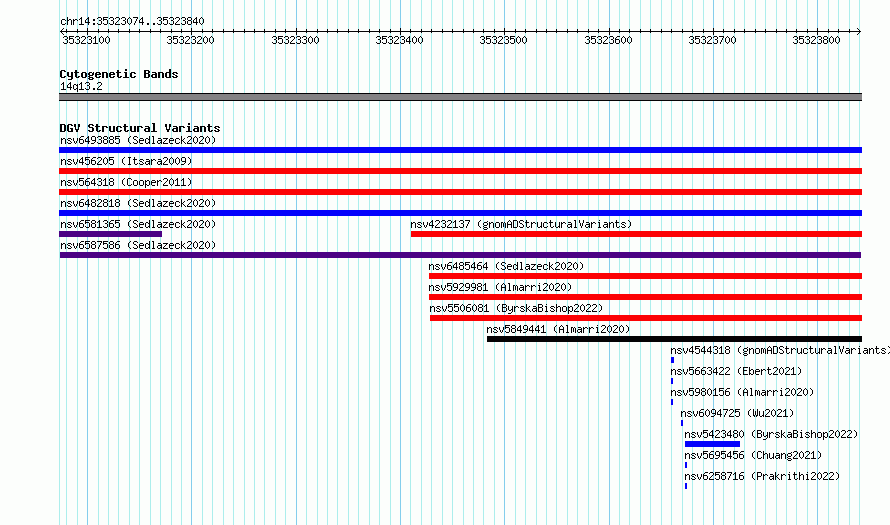
Task: Select the red bar under nsv5929981
Action: coord(645,297)
